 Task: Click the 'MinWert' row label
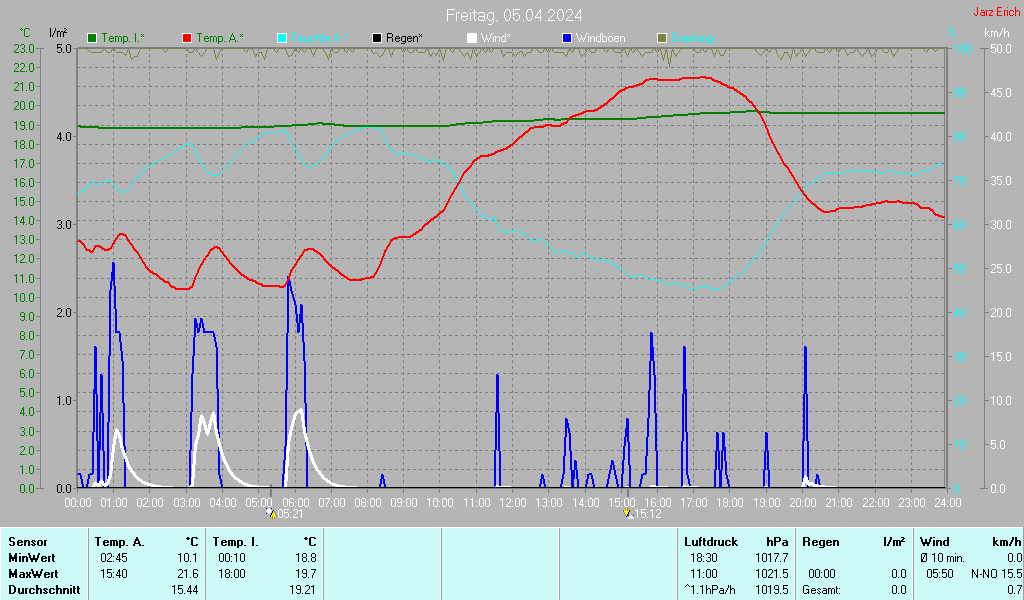32,558
